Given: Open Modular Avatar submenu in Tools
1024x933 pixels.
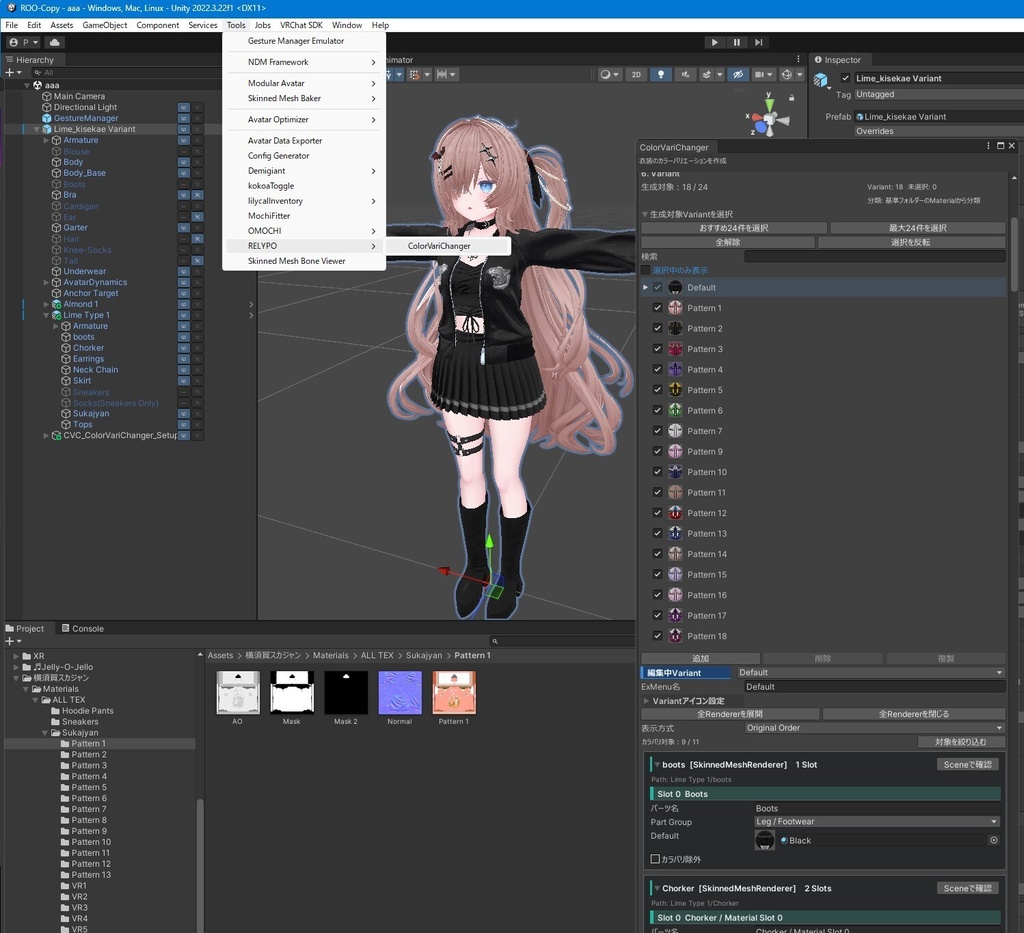Looking at the screenshot, I should point(304,84).
